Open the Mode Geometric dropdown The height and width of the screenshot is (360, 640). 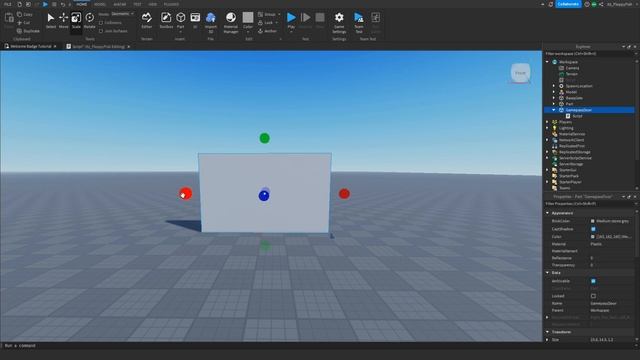tap(122, 14)
